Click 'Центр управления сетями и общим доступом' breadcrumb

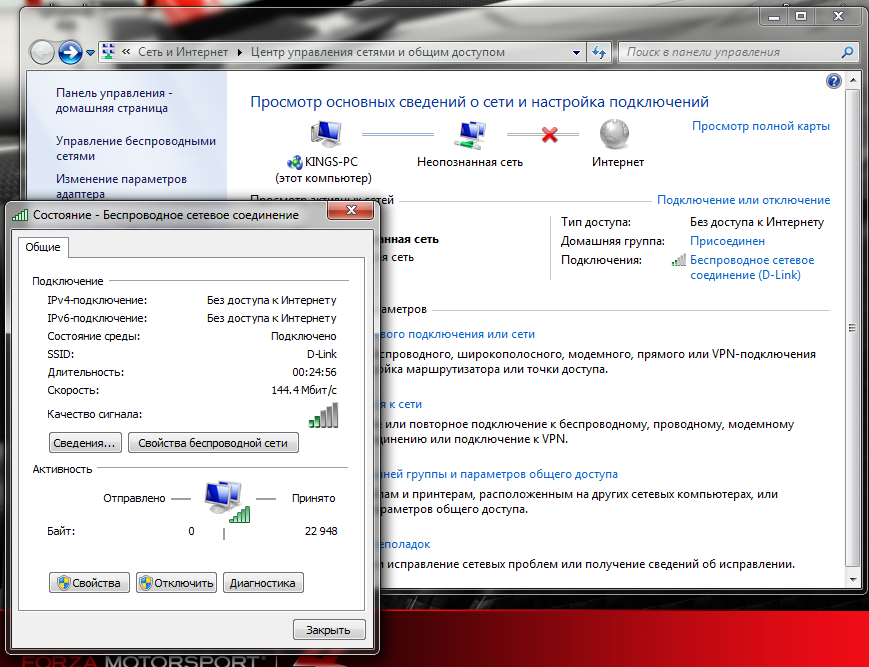click(377, 52)
